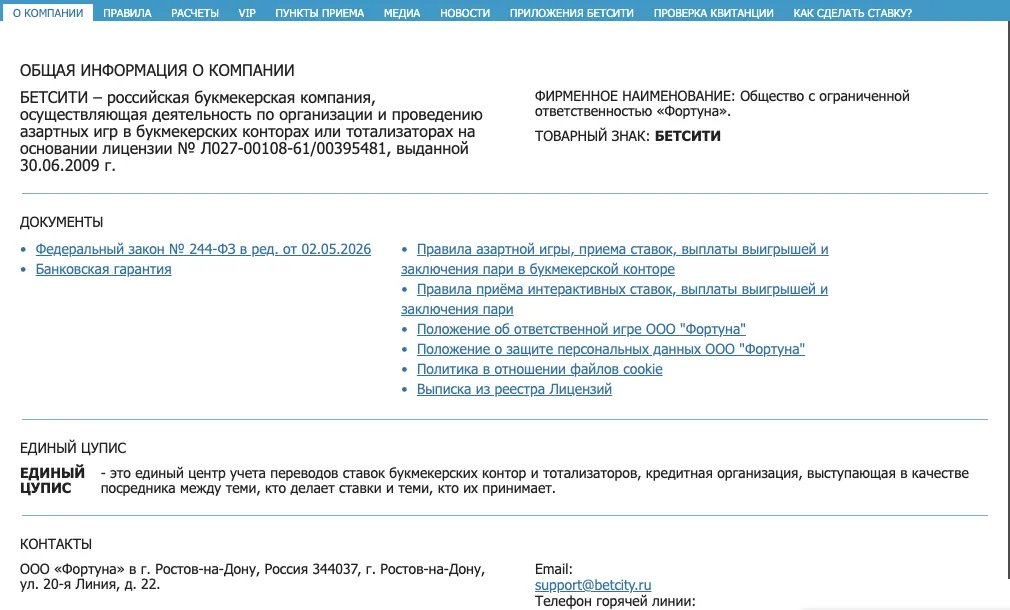Viewport: 1010px width, 610px height.
Task: Go to ПРИЛОЖЕНИЯ БЕТСИТИ
Action: point(571,12)
